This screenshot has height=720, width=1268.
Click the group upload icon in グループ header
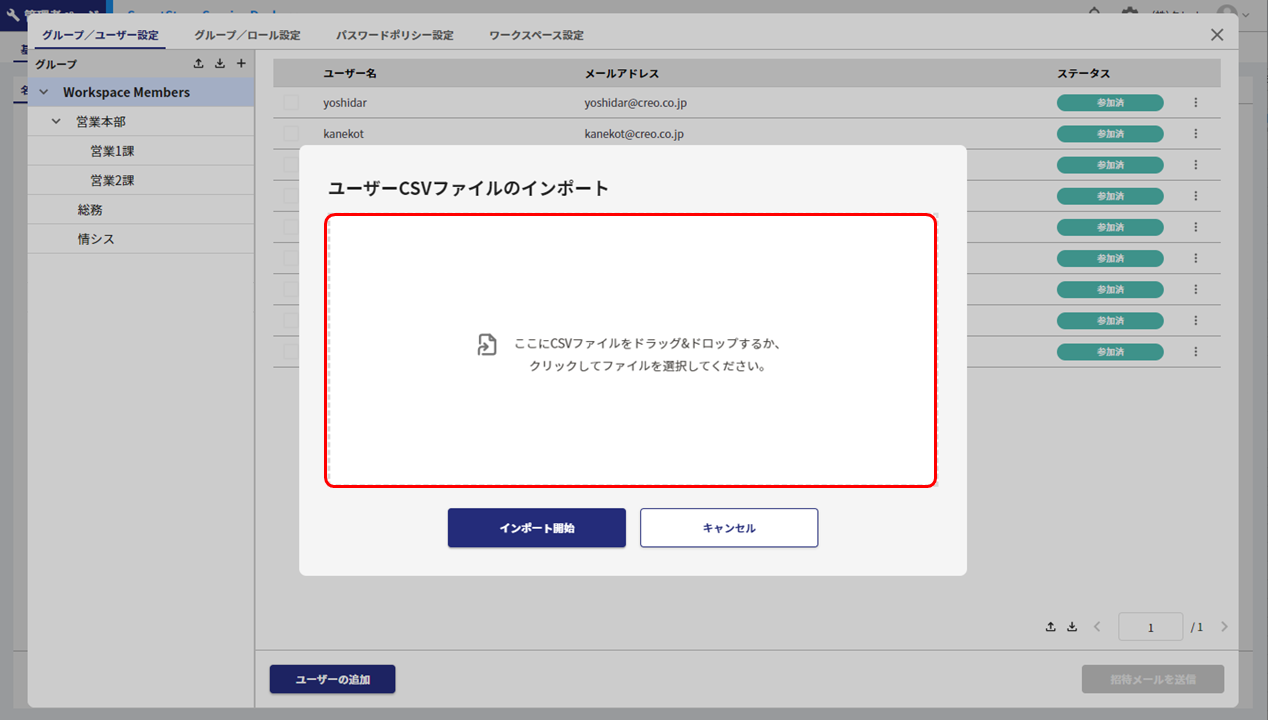tap(198, 64)
